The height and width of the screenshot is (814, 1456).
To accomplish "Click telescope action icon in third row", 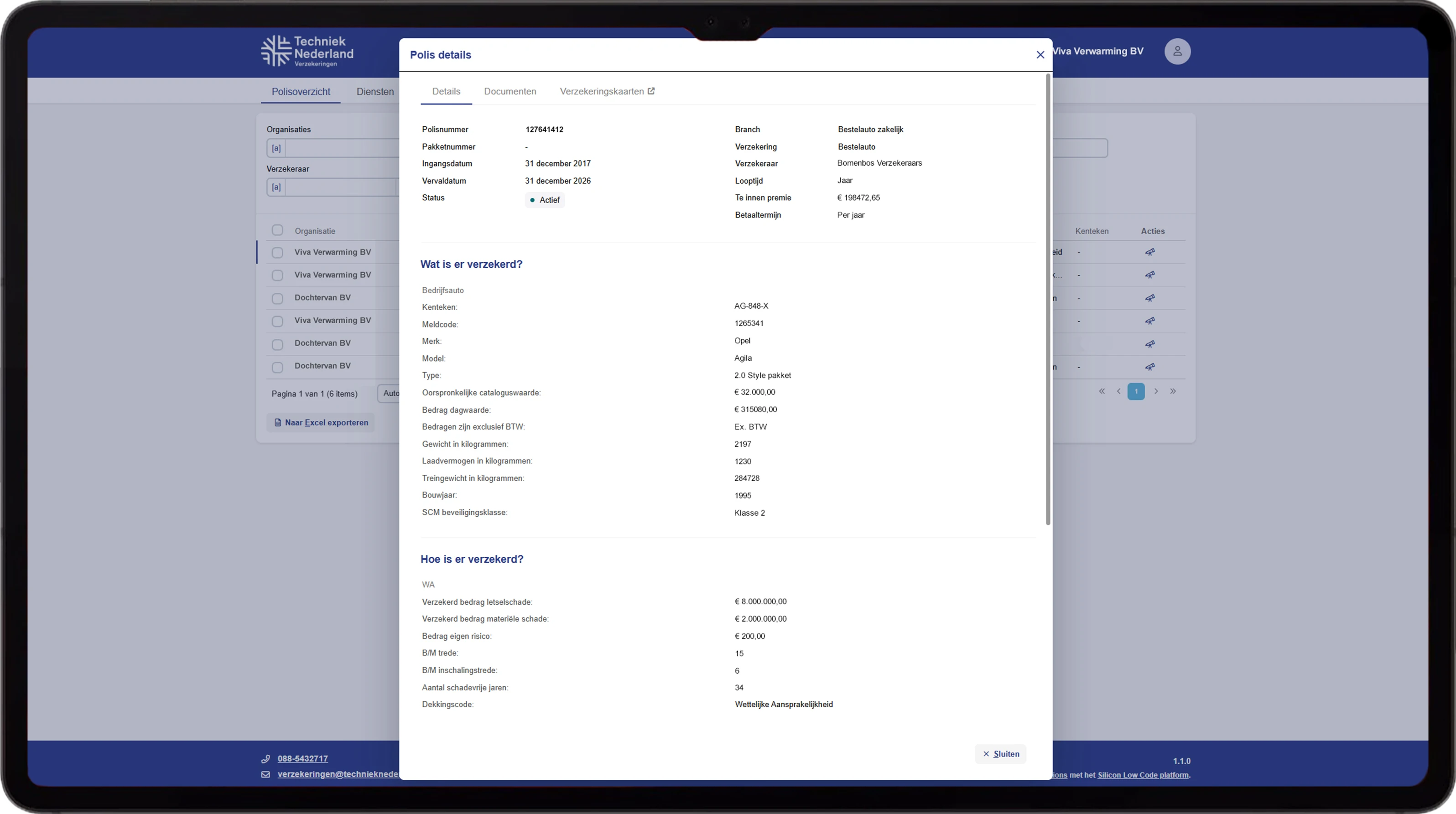I will click(1149, 298).
